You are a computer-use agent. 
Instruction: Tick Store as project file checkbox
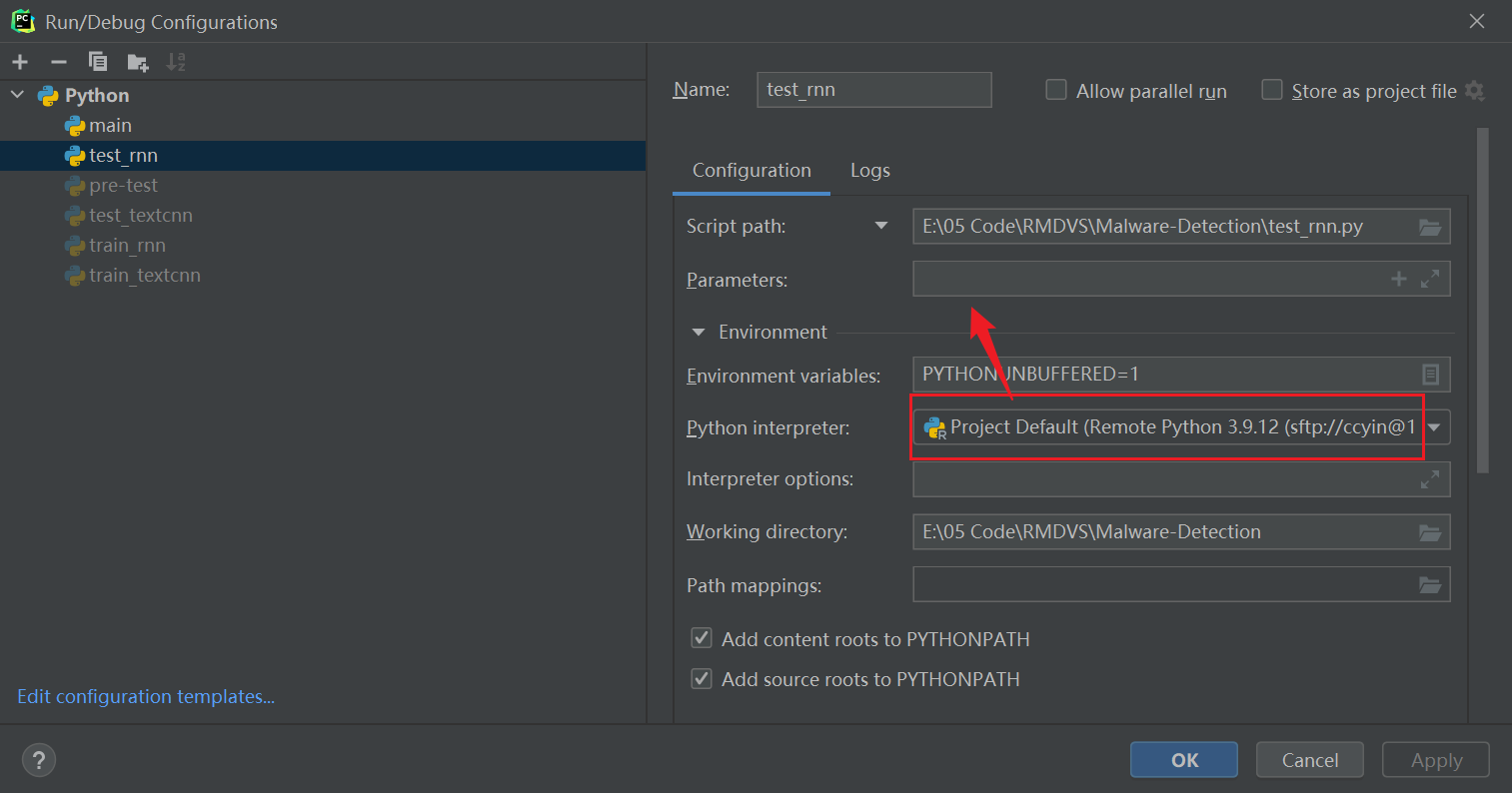point(1272,90)
